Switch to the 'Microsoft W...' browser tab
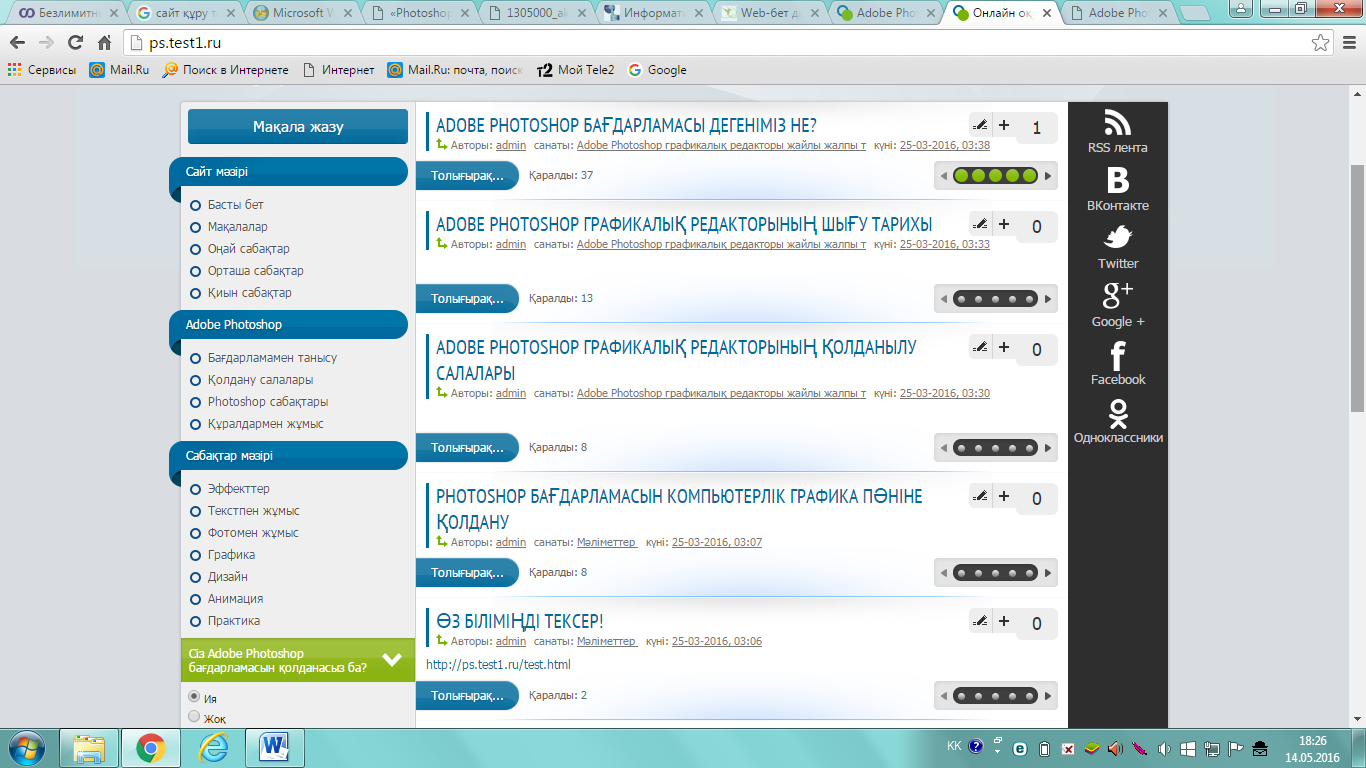The width and height of the screenshot is (1366, 768). (306, 13)
